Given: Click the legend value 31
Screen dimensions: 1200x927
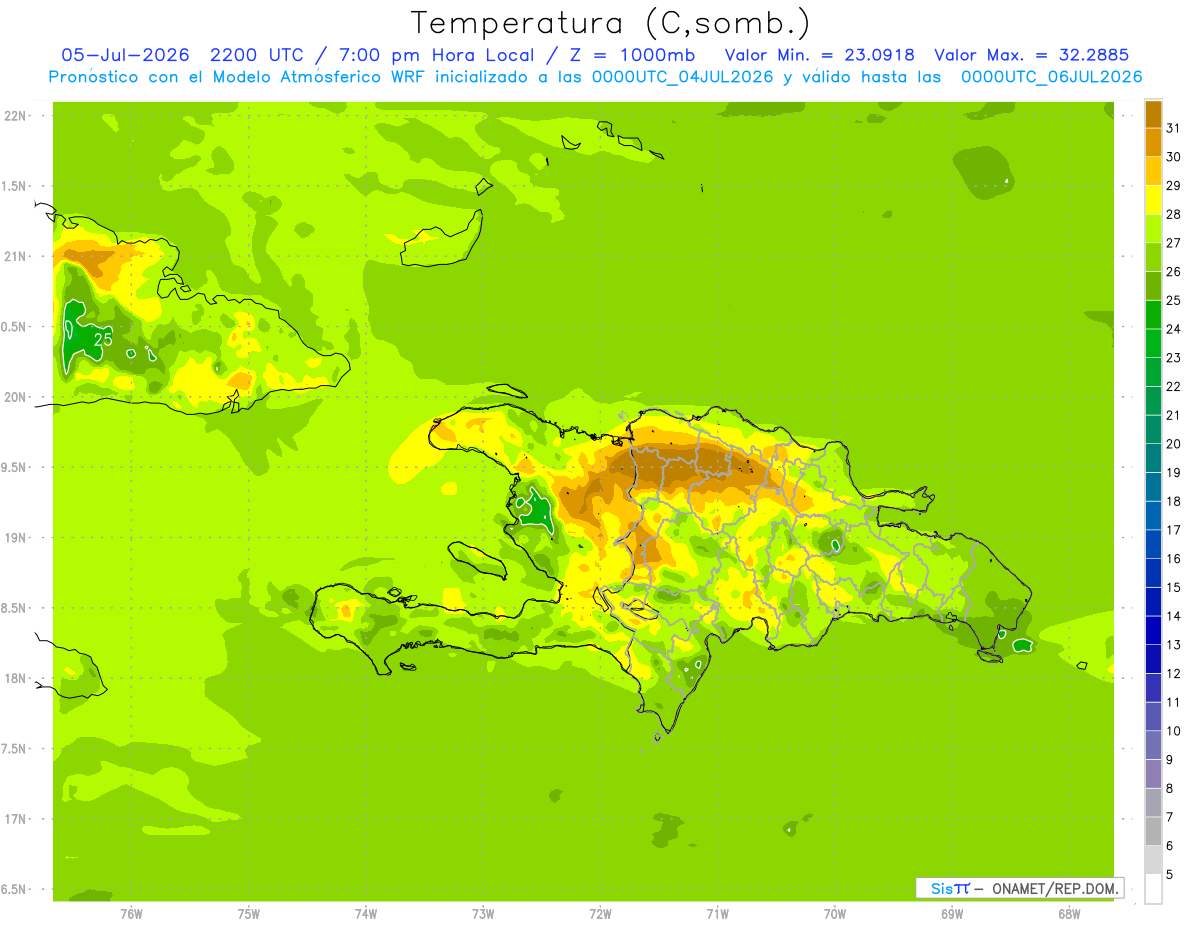Looking at the screenshot, I should pyautogui.click(x=1173, y=127).
